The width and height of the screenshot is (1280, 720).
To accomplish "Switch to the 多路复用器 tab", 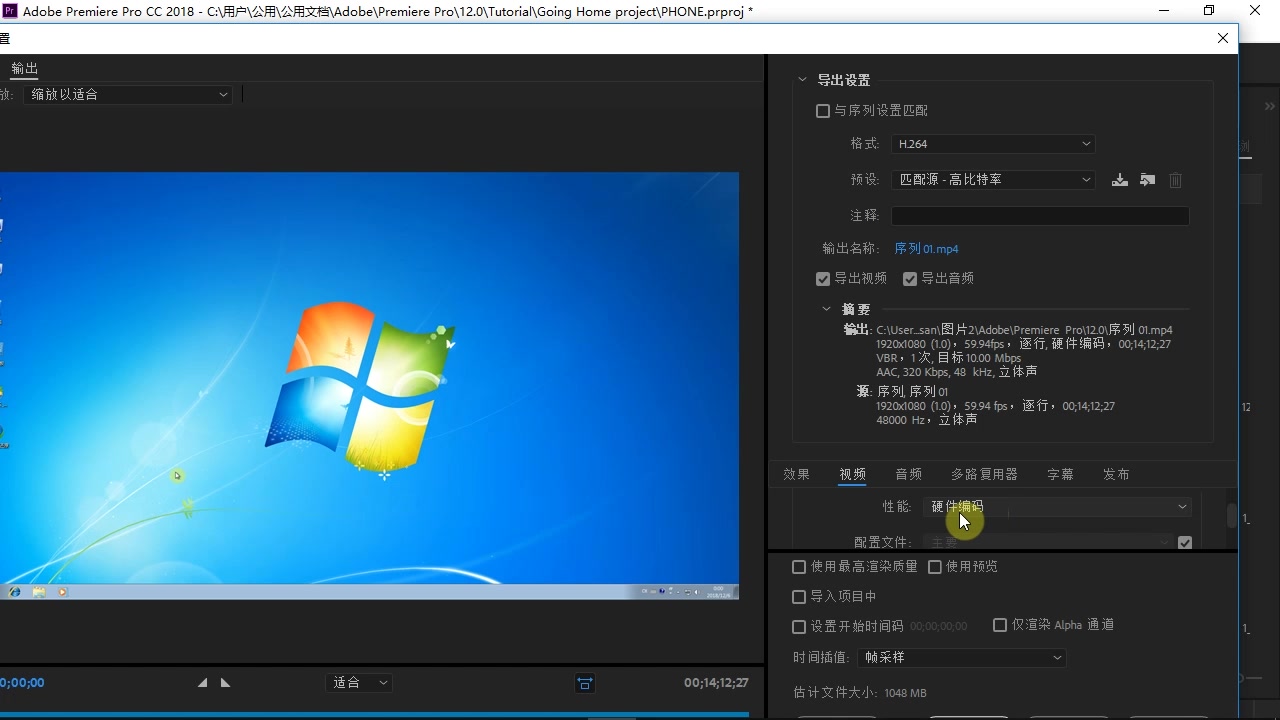I will click(x=984, y=475).
